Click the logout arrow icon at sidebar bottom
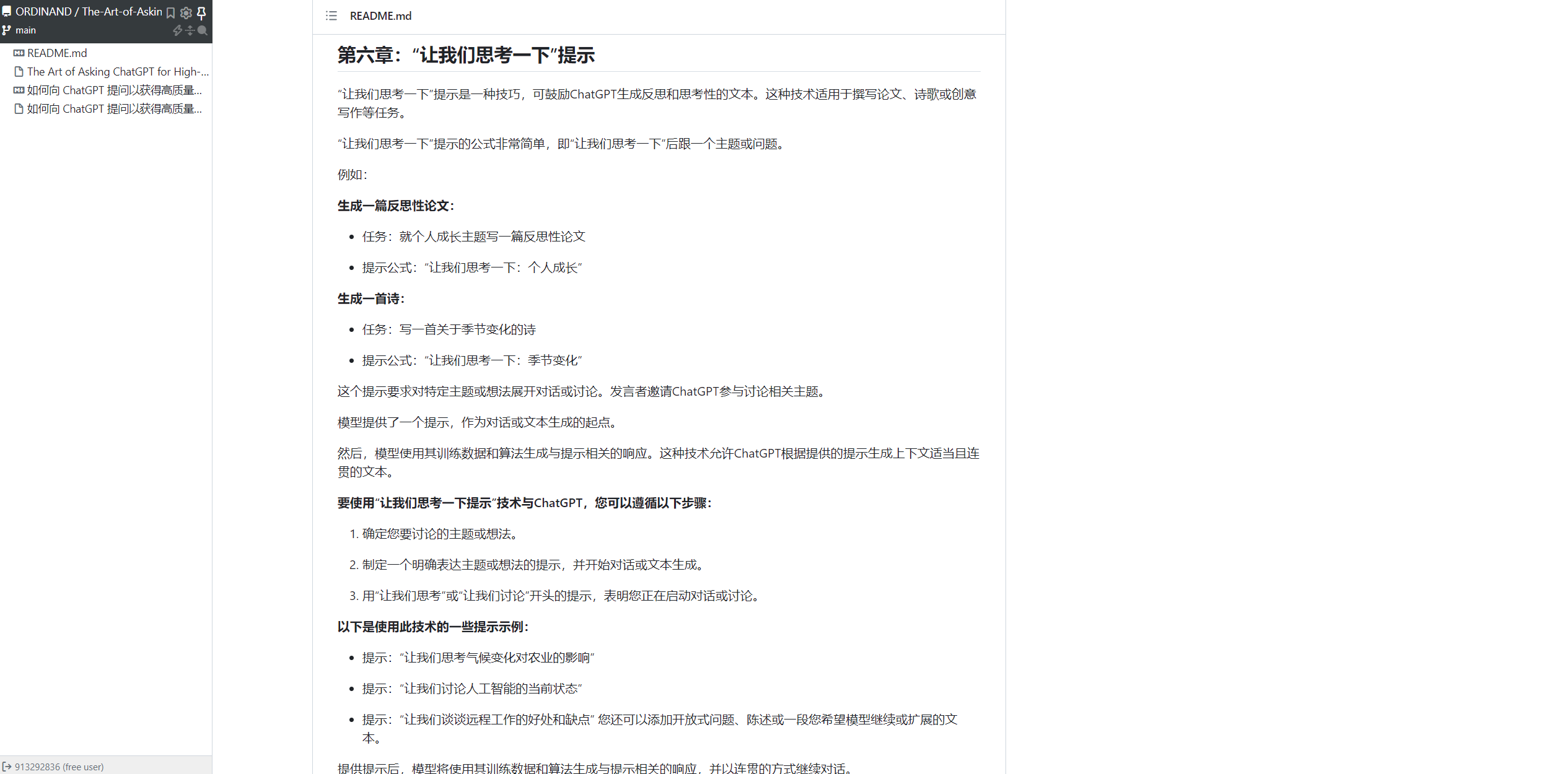This screenshot has width=1568, height=774. 7,767
